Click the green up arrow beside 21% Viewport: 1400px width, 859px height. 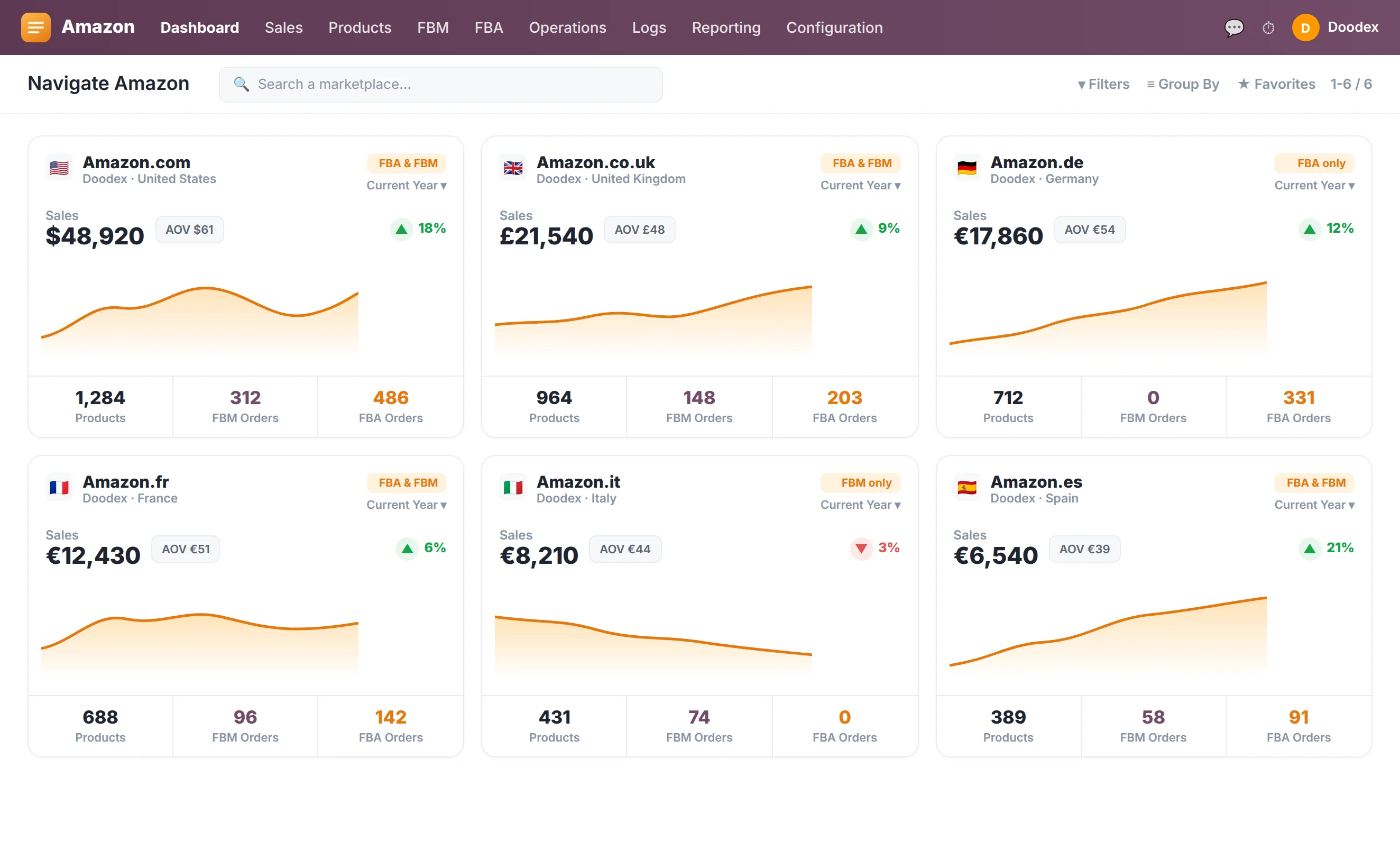coord(1310,549)
